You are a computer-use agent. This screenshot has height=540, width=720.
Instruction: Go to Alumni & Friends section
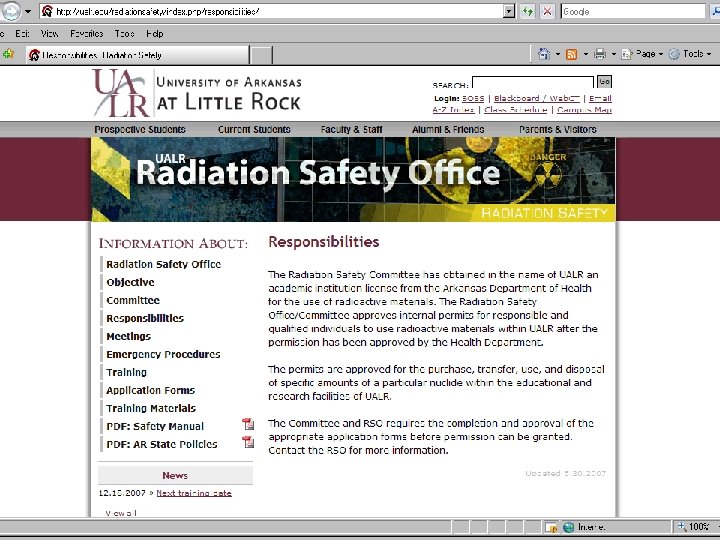[x=448, y=129]
